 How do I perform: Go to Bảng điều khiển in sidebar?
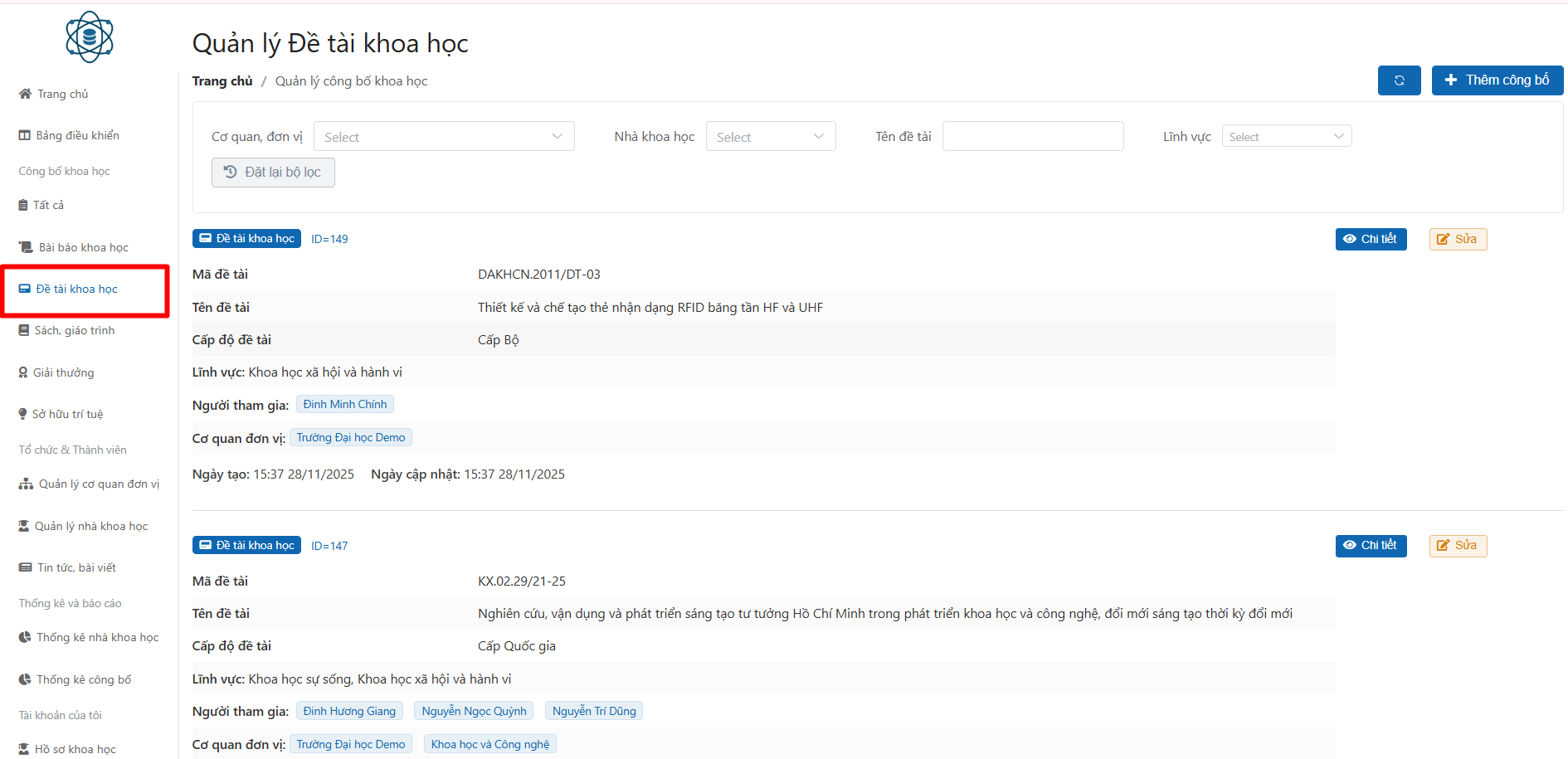click(77, 135)
